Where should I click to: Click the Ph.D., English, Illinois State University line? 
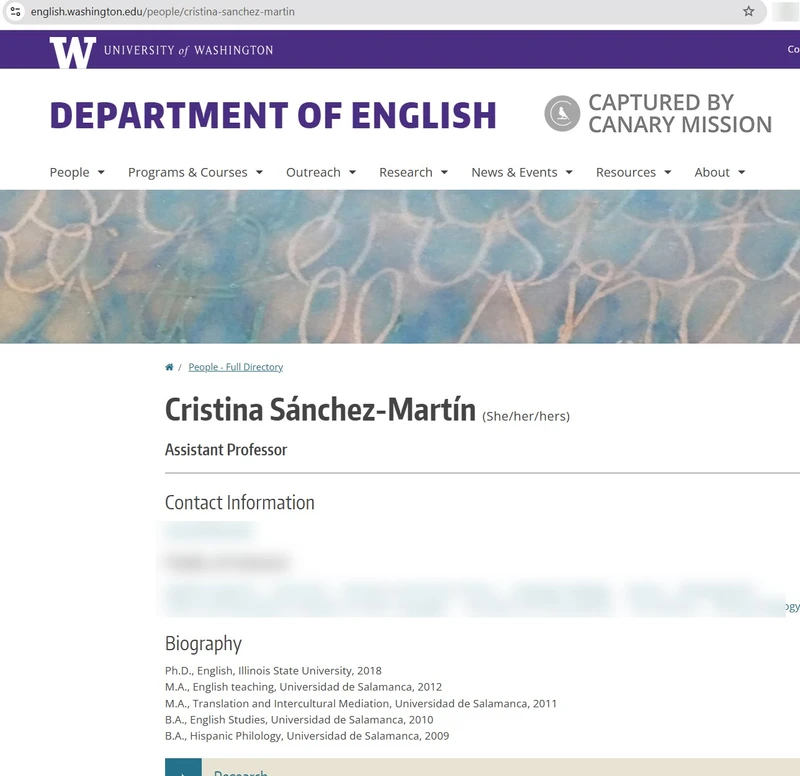273,670
